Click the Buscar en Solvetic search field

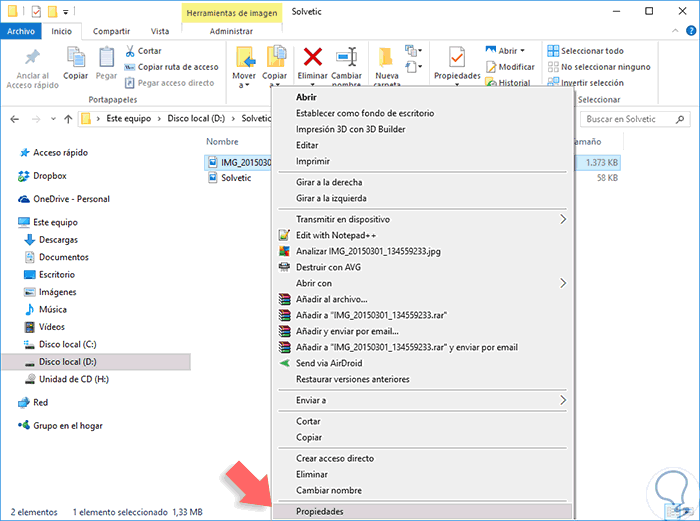[x=634, y=119]
